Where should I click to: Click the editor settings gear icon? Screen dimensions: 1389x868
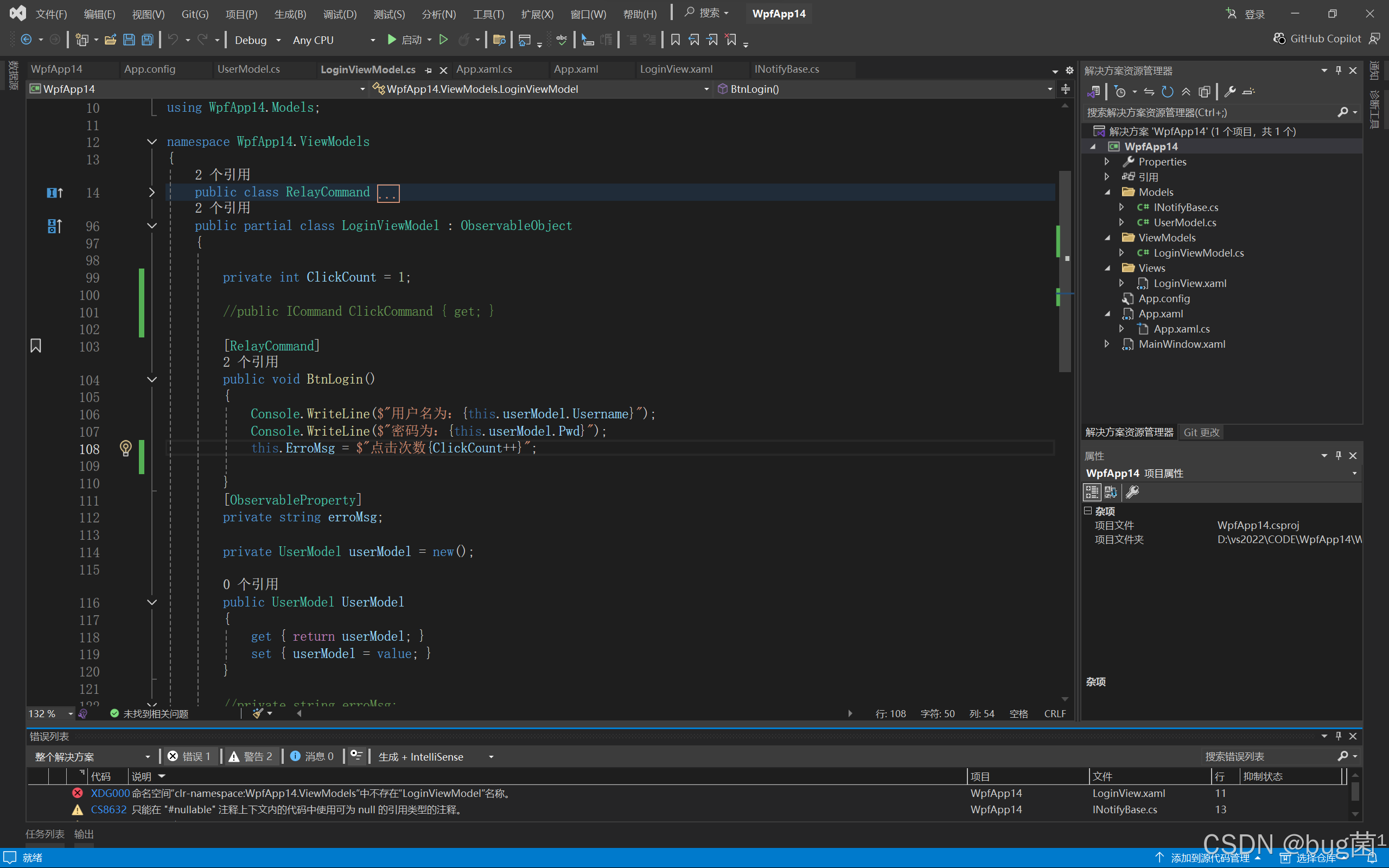1069,70
